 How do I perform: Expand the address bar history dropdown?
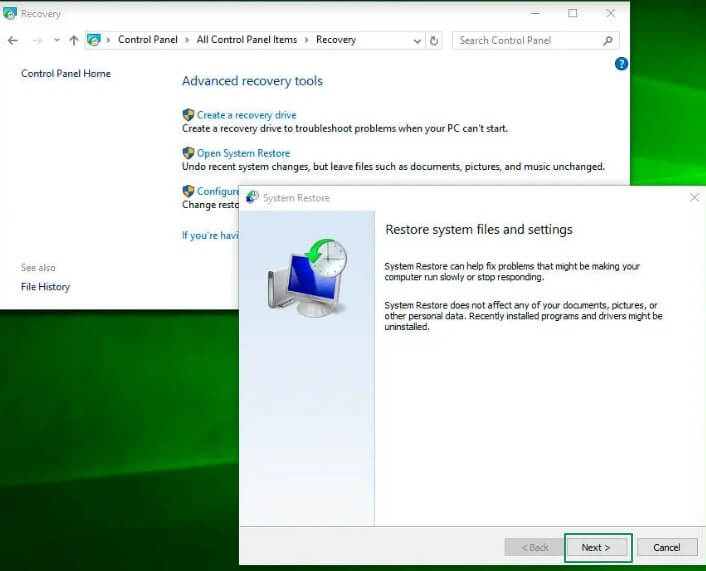tap(417, 40)
